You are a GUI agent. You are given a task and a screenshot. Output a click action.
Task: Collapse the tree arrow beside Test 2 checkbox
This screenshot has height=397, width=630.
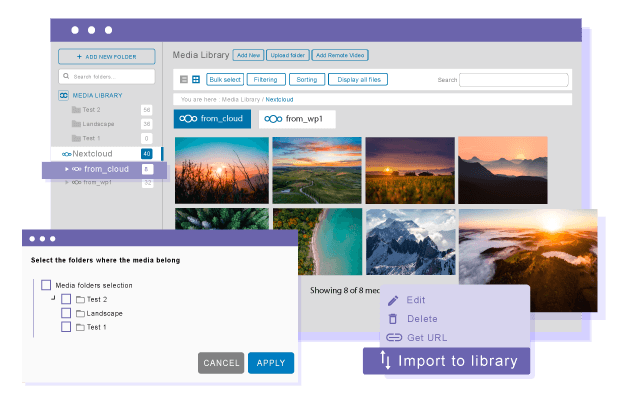53,298
